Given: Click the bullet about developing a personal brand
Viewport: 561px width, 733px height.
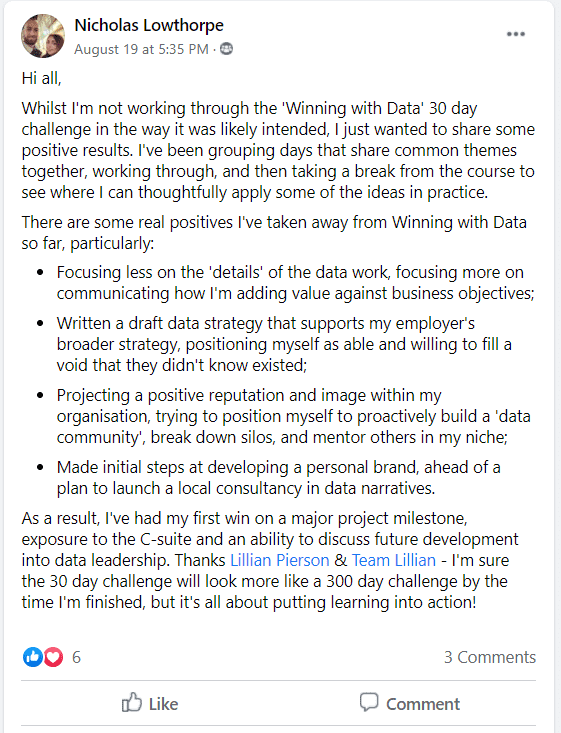Looking at the screenshot, I should pyautogui.click(x=279, y=478).
